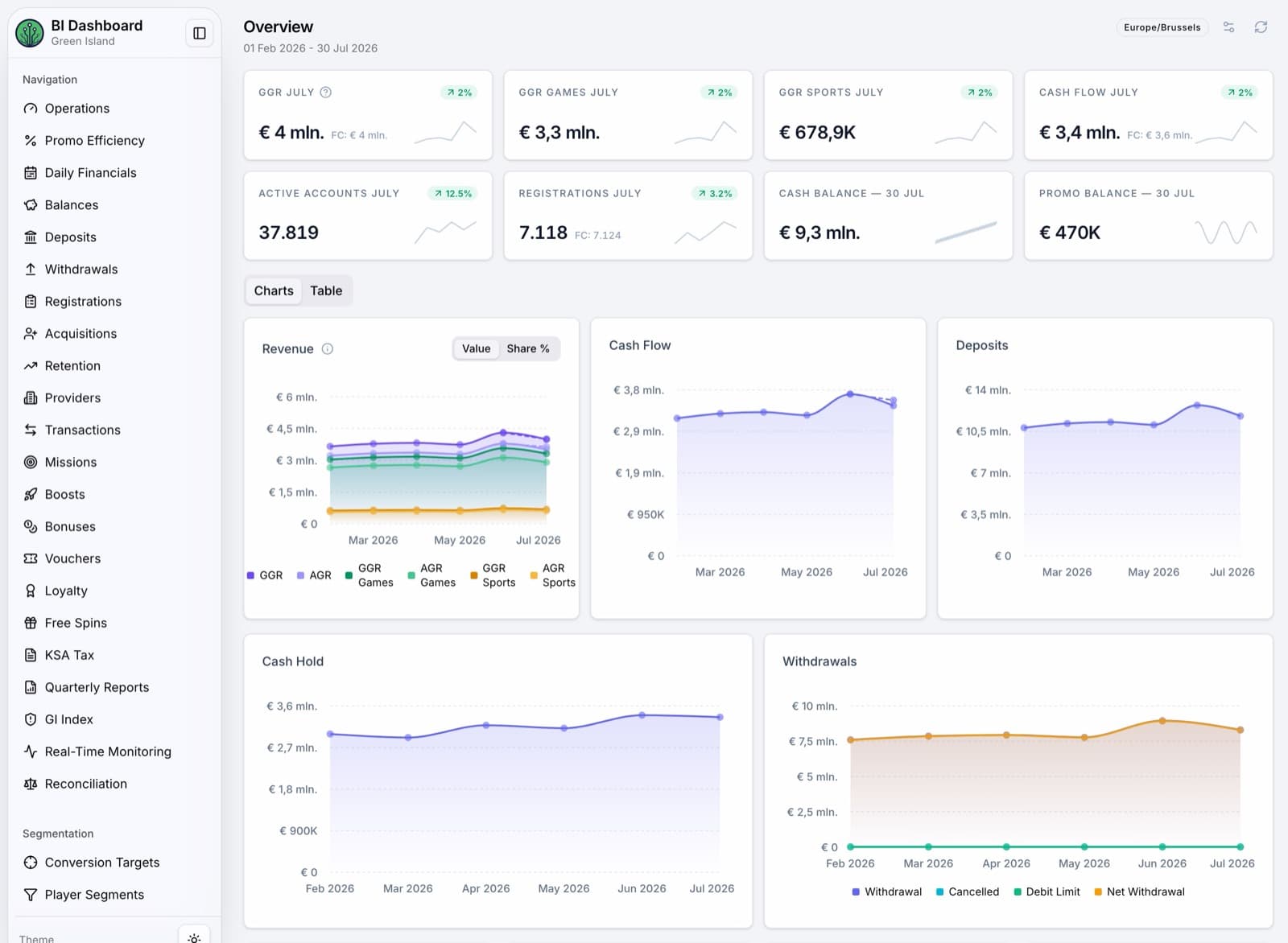Click the Retention trend icon
The height and width of the screenshot is (943, 1288).
[31, 366]
